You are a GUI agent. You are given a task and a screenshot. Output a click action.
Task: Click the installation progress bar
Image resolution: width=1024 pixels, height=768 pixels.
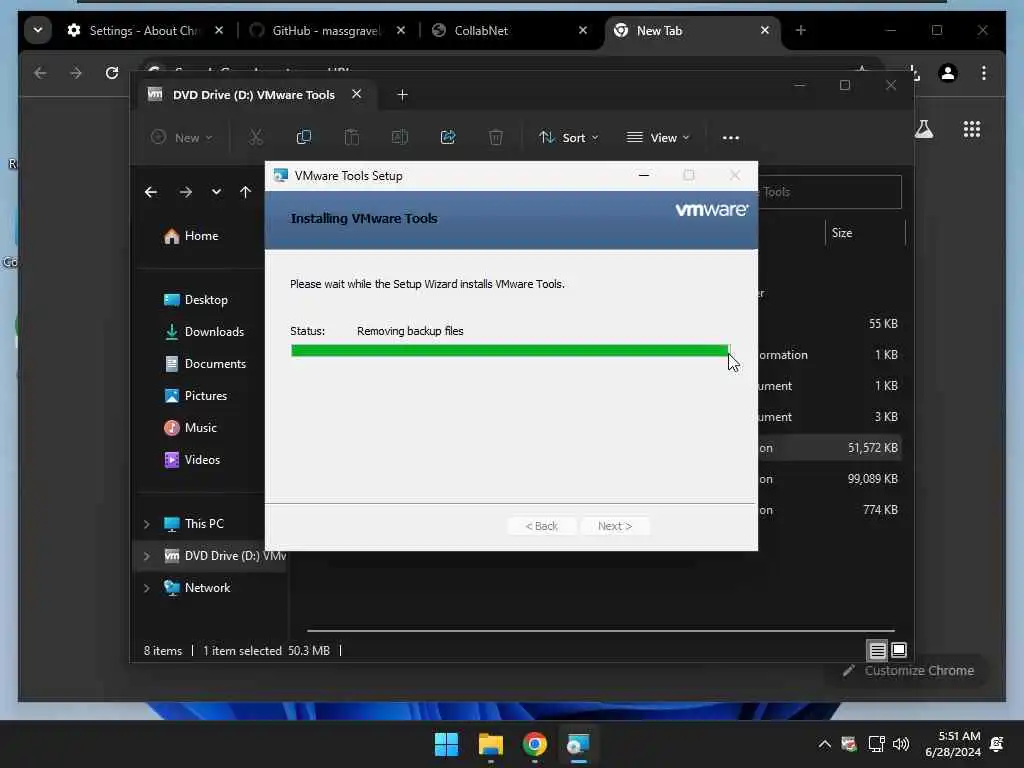tap(510, 351)
